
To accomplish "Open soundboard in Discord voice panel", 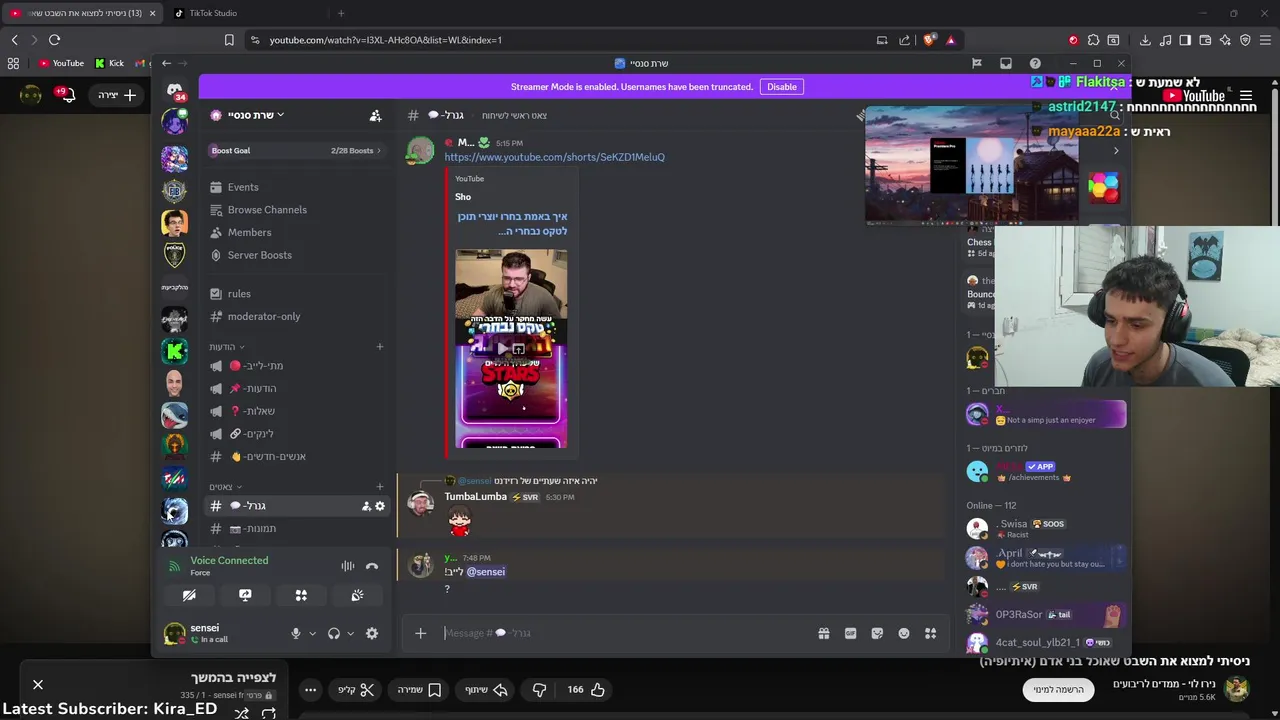I will (x=357, y=595).
